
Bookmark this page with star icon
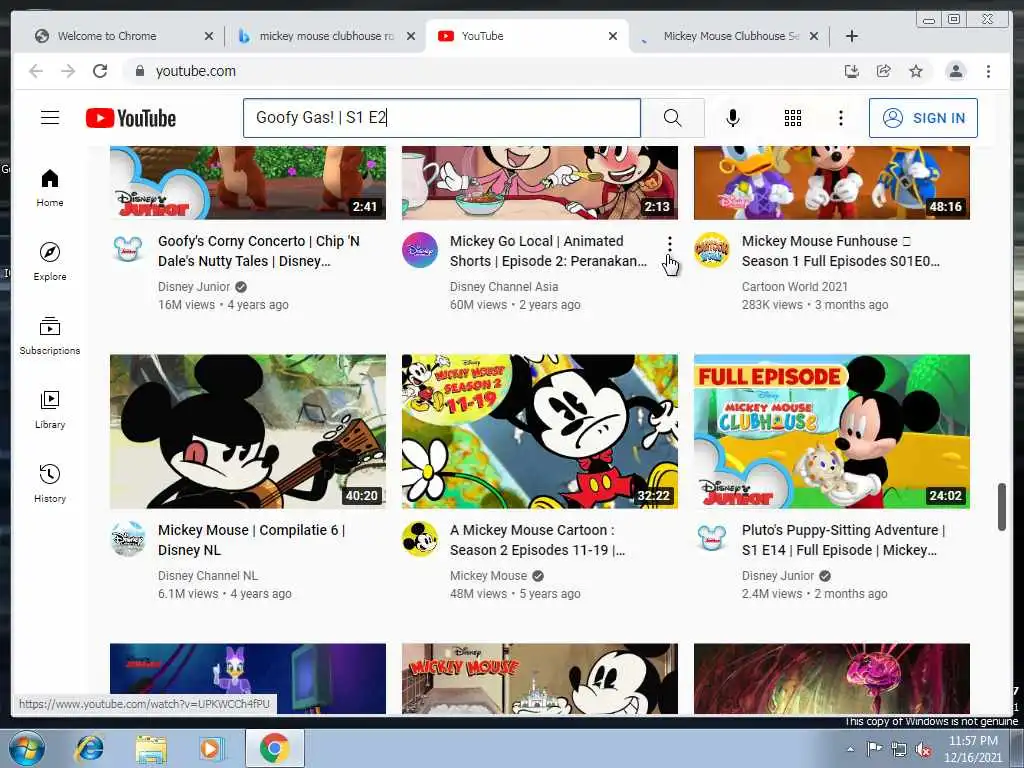[x=916, y=71]
